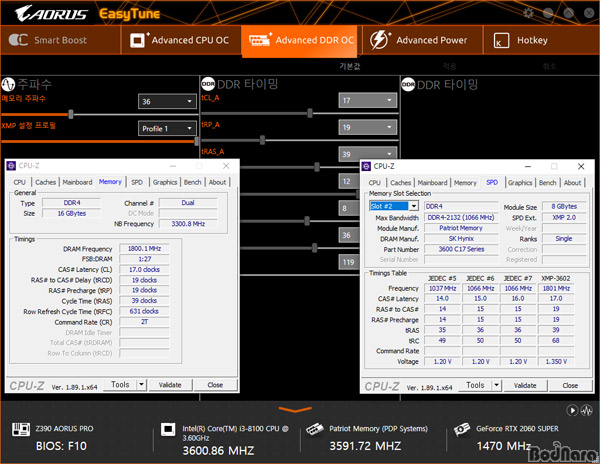
Task: Click Tools button in right CPU-Z window
Action: [475, 386]
